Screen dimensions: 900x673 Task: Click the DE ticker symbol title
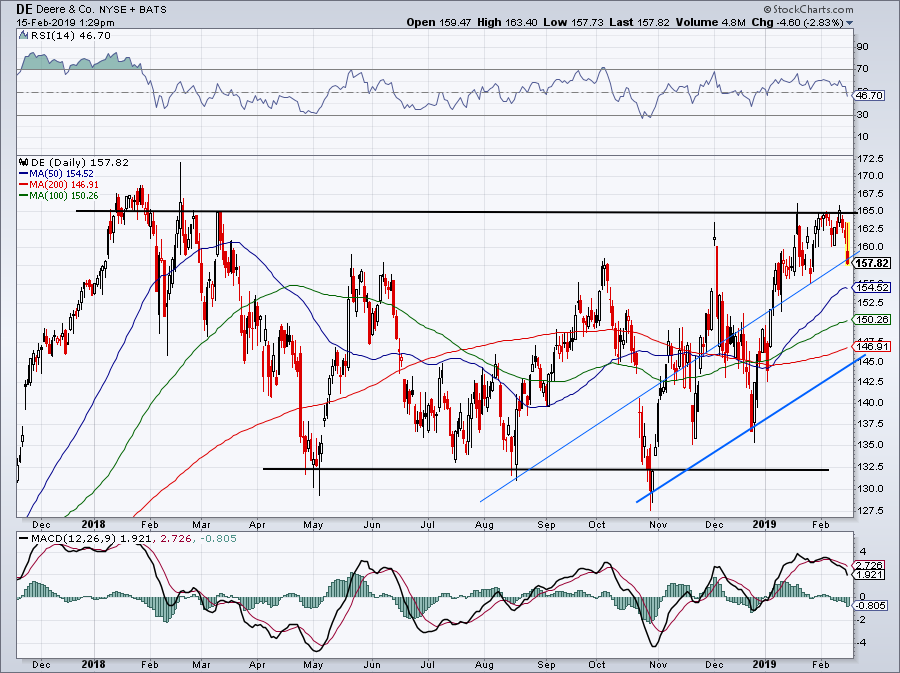24,9
